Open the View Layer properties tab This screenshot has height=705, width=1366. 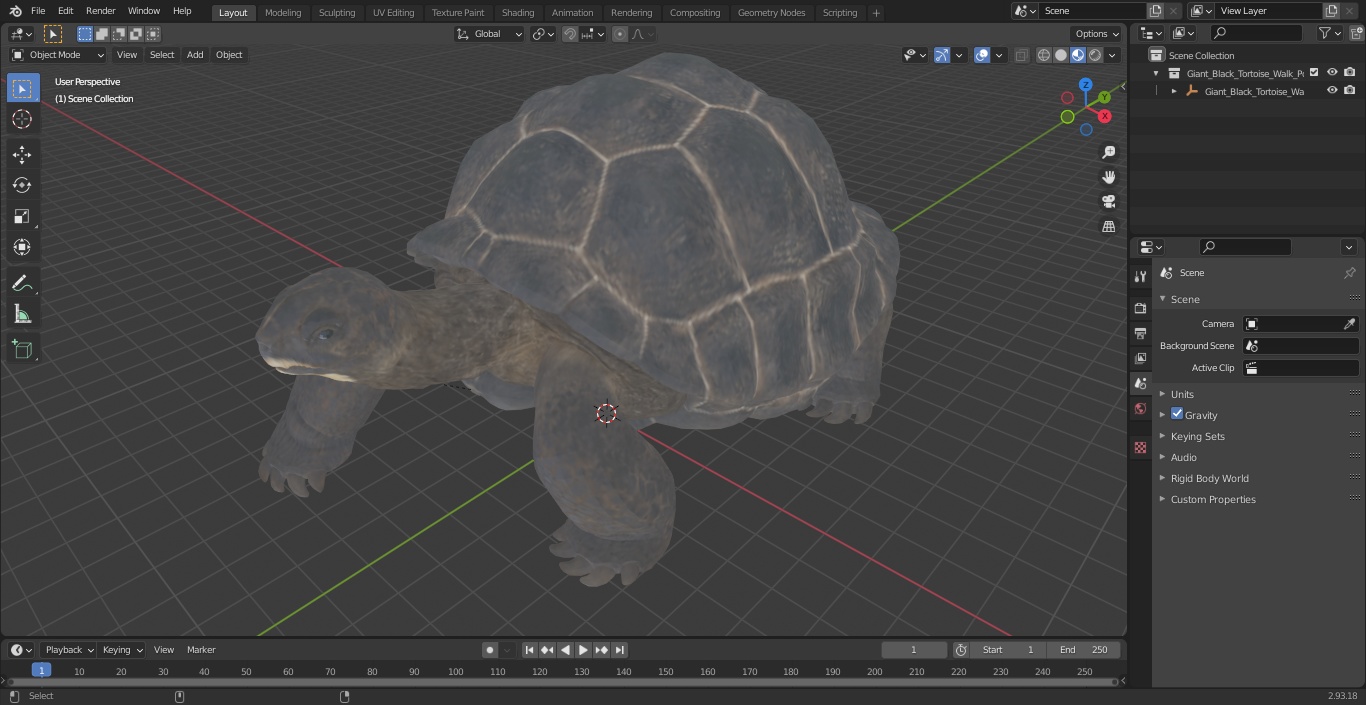[1140, 358]
